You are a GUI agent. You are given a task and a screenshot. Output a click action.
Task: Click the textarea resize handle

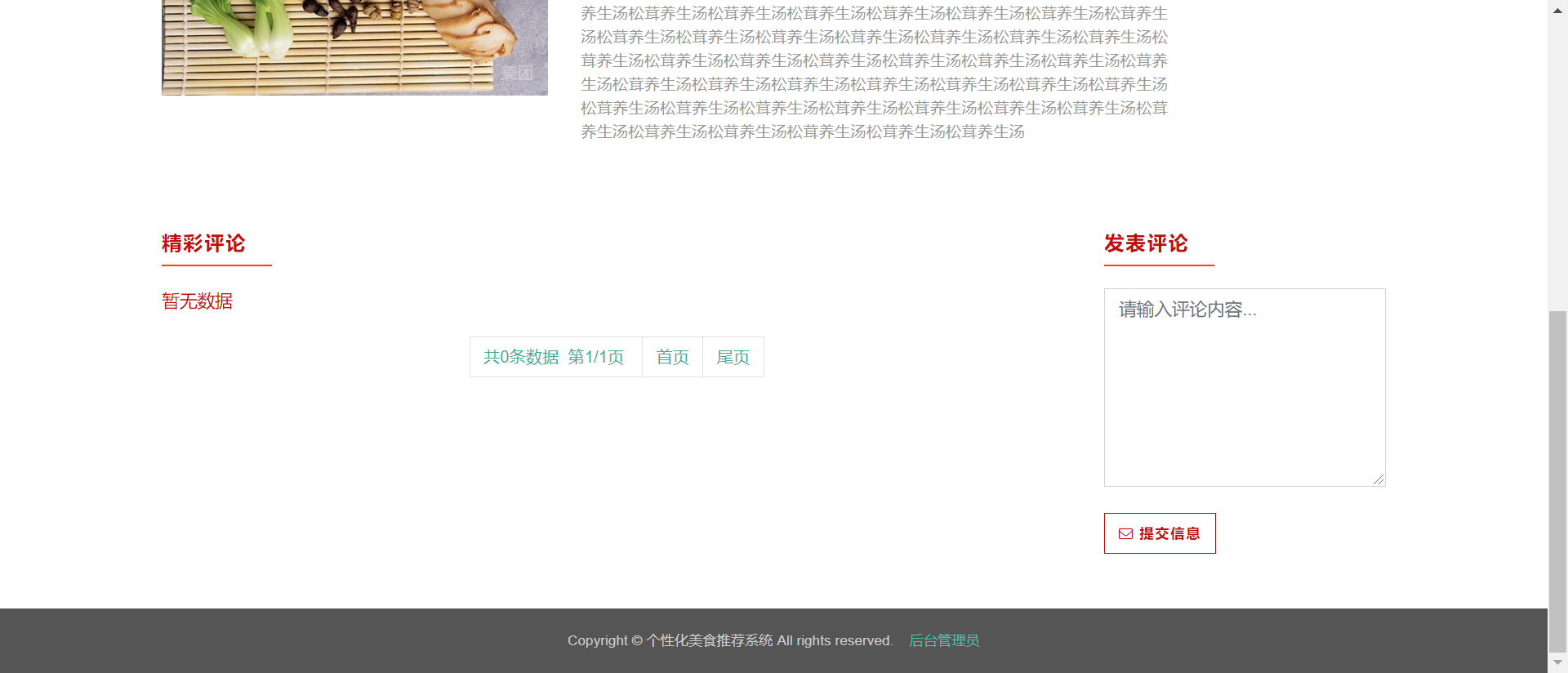(1379, 479)
